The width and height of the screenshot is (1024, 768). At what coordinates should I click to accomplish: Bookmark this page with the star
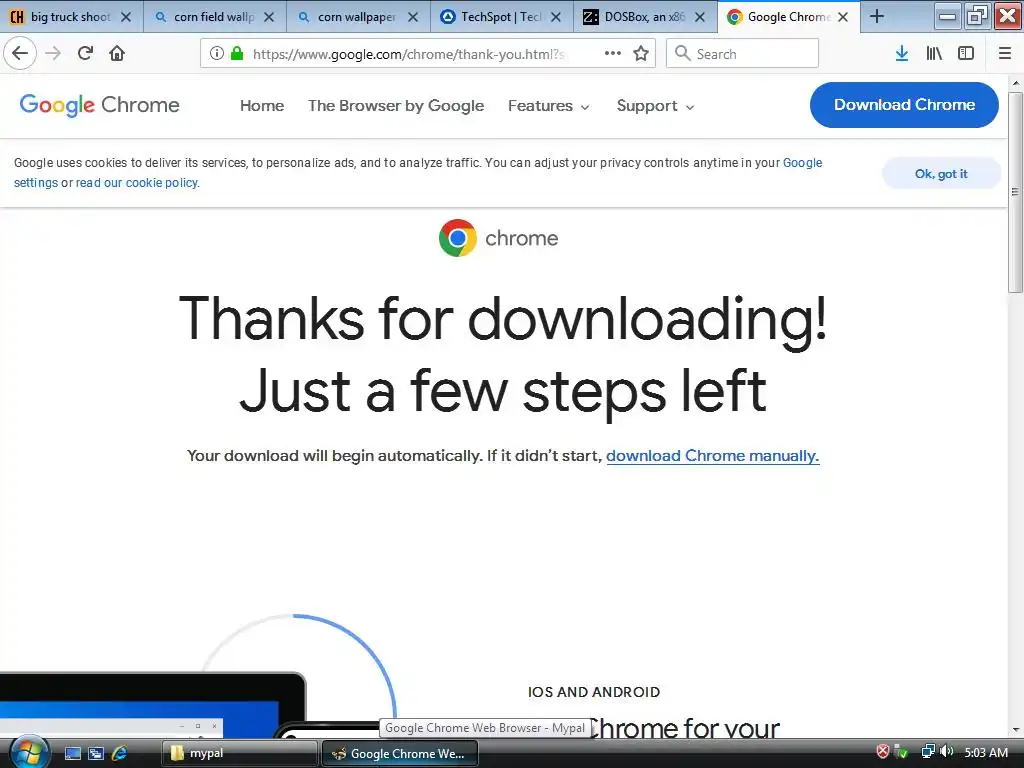(x=641, y=54)
